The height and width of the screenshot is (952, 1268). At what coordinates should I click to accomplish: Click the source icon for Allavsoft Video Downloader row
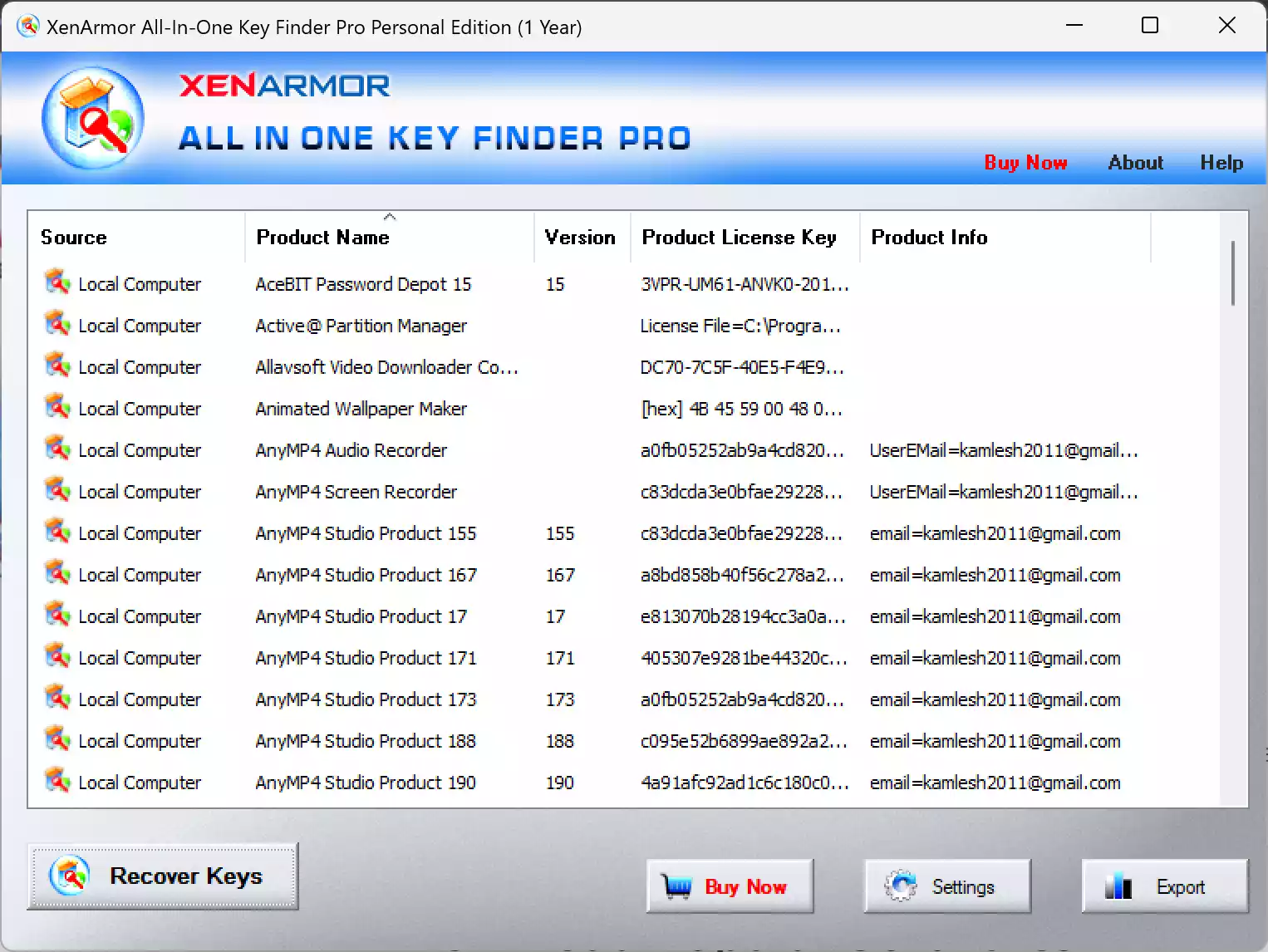57,366
